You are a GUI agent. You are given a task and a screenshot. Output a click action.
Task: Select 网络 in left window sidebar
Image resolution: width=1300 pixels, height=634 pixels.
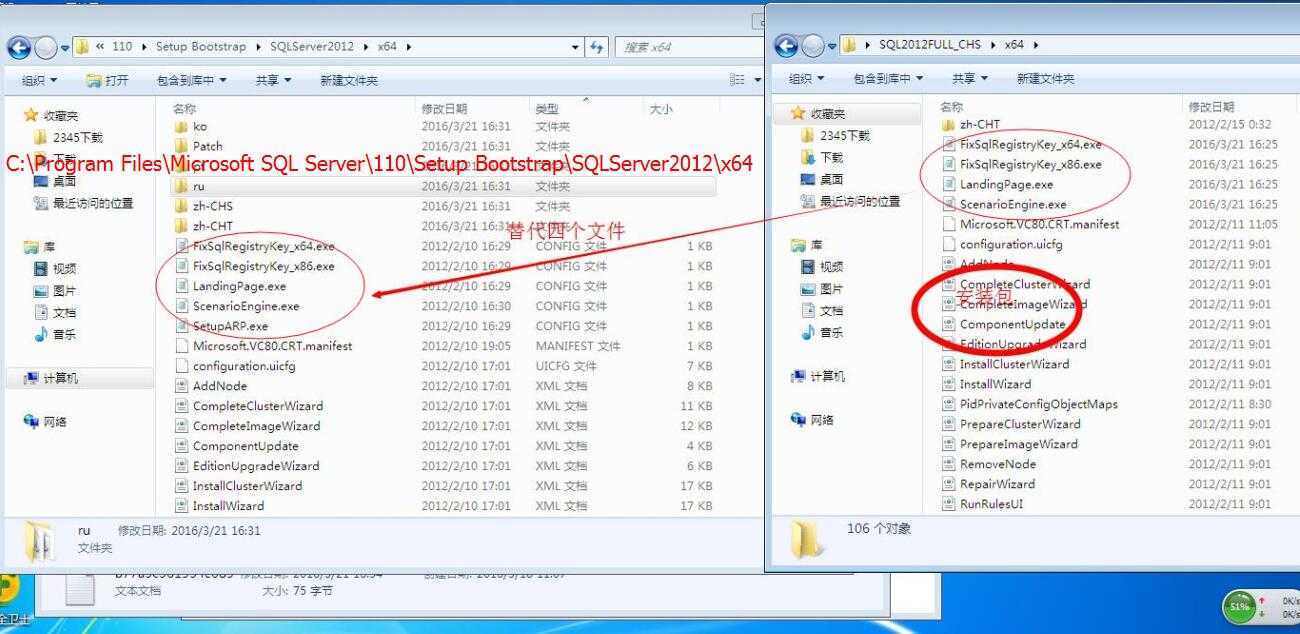[x=45, y=422]
